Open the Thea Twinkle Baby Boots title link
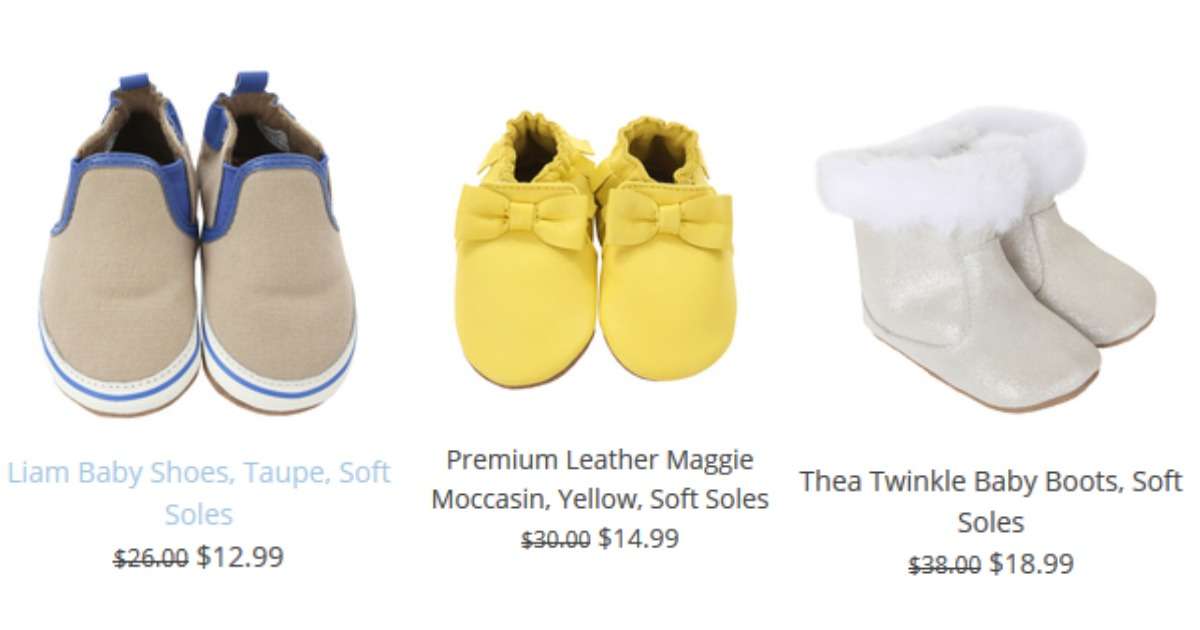This screenshot has width=1200, height=630. (x=991, y=501)
